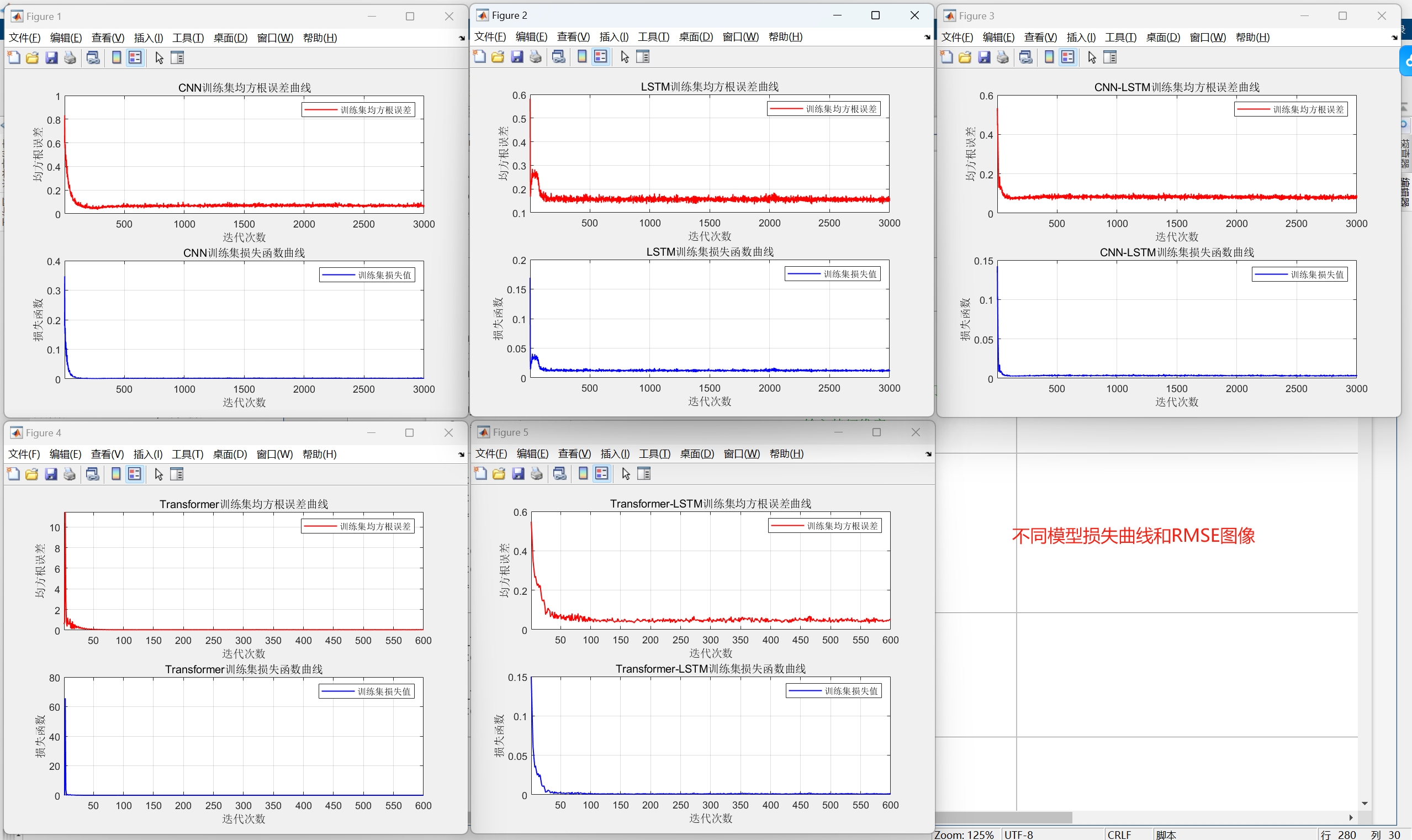Image resolution: width=1412 pixels, height=840 pixels.
Task: Expand the Figure 1 menu bar overflow arrow
Action: click(x=462, y=38)
